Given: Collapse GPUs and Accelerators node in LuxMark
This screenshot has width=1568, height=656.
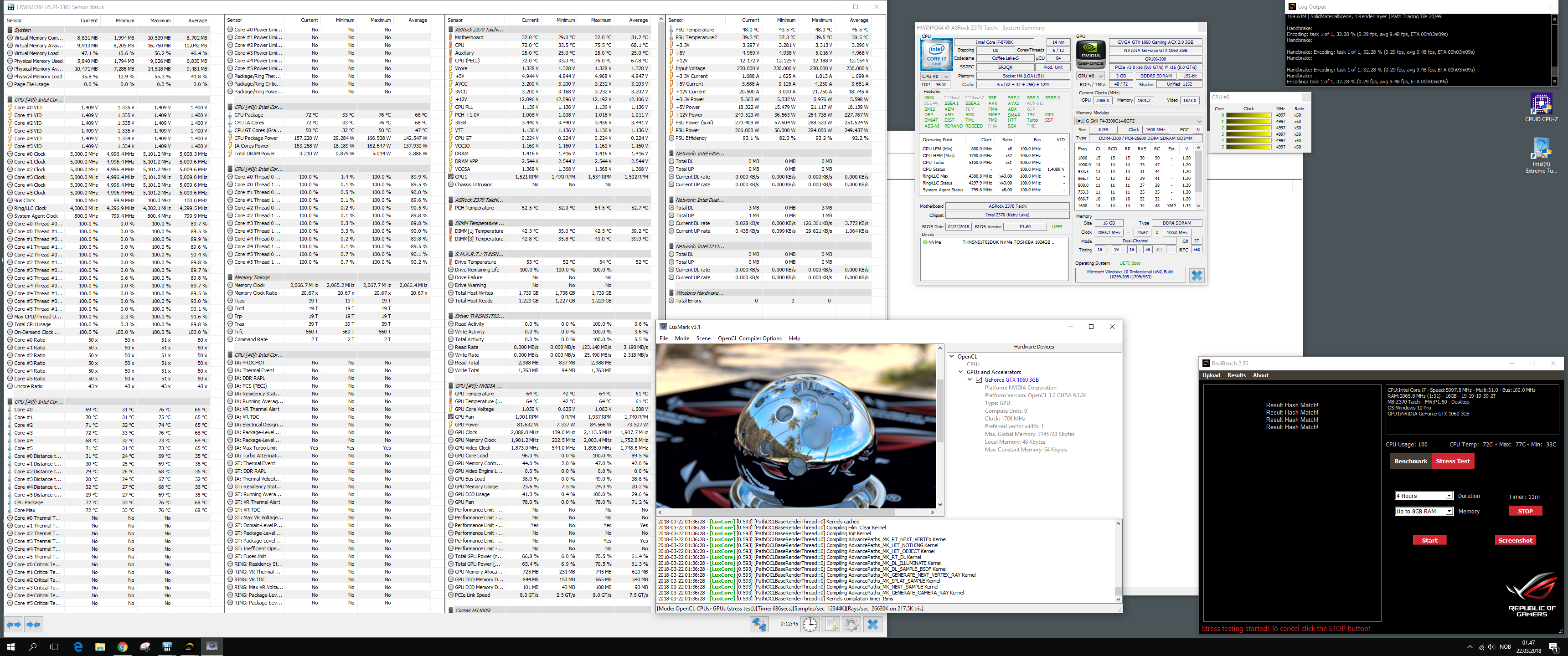Looking at the screenshot, I should coord(961,372).
